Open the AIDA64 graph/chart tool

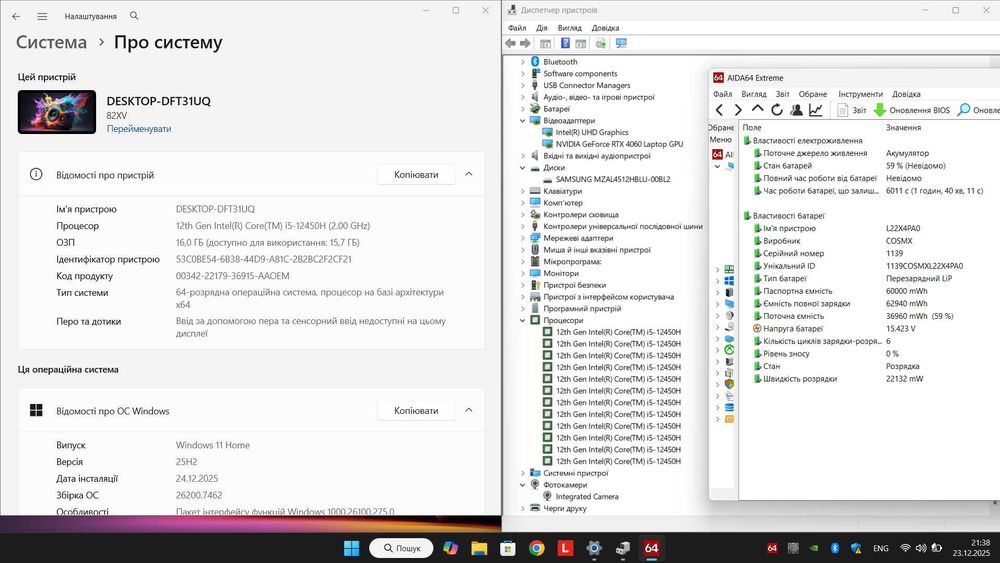point(816,110)
